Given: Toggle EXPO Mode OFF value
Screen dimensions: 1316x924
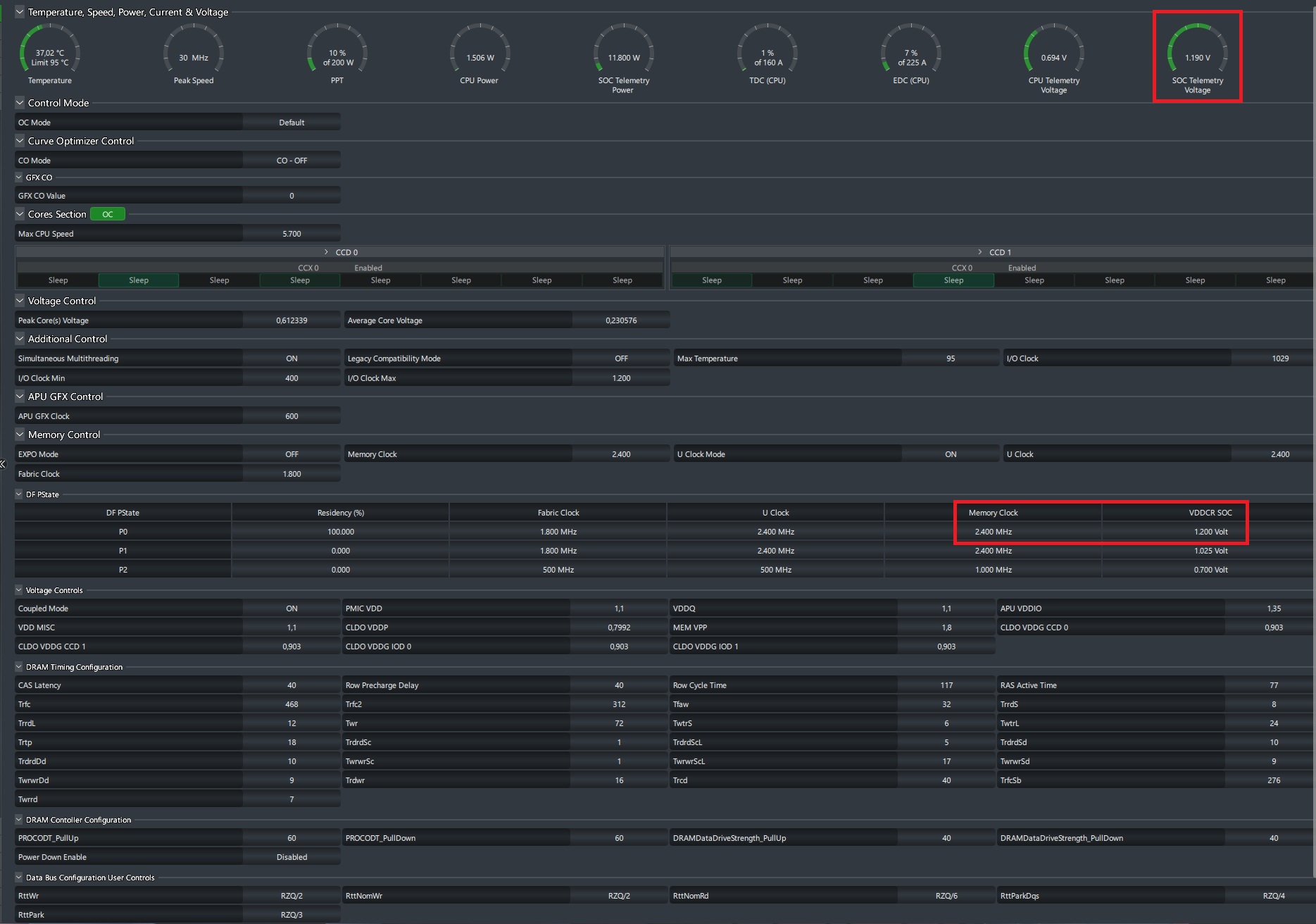Looking at the screenshot, I should [x=292, y=454].
